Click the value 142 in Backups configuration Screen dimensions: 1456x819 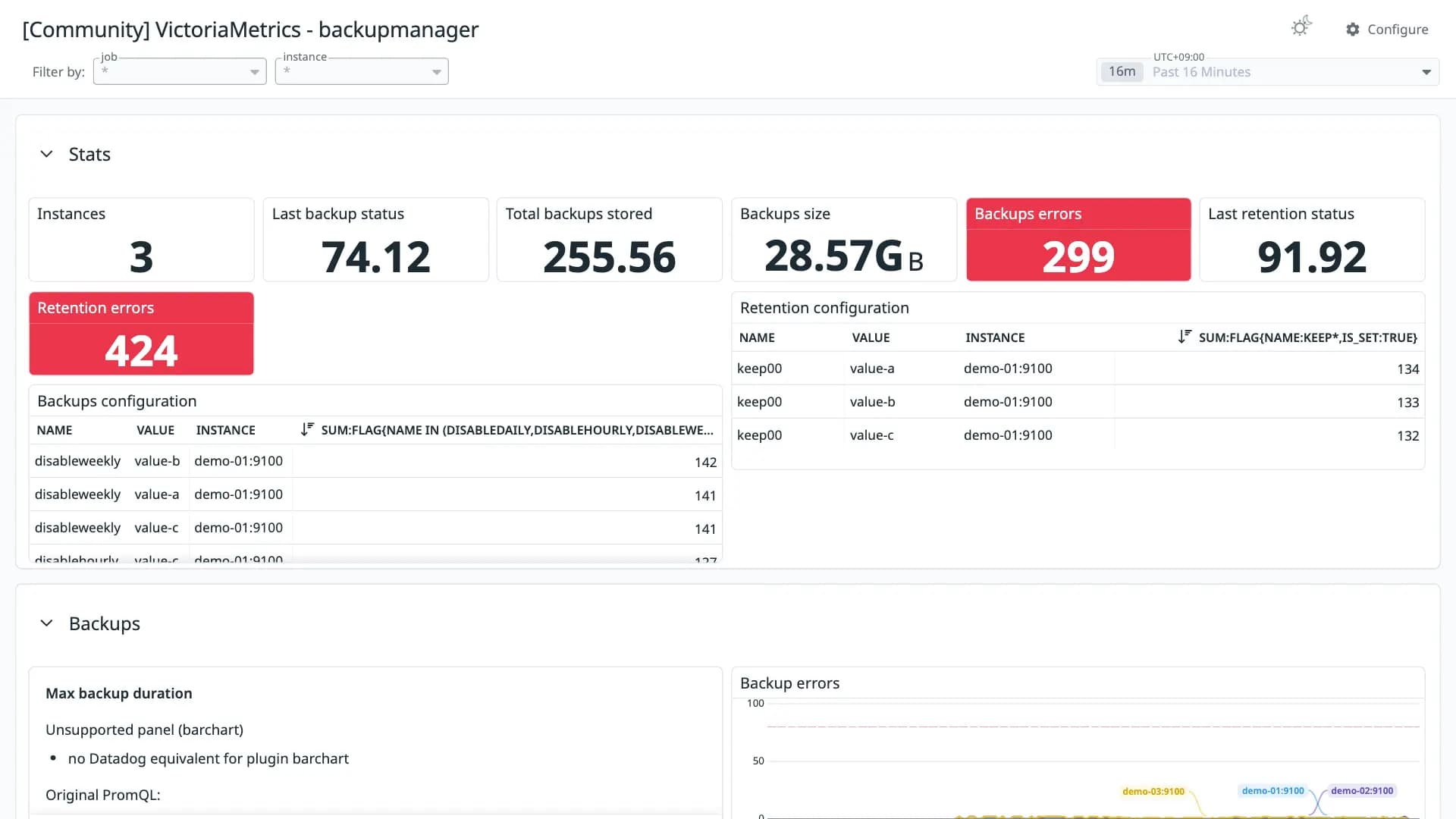tap(705, 462)
